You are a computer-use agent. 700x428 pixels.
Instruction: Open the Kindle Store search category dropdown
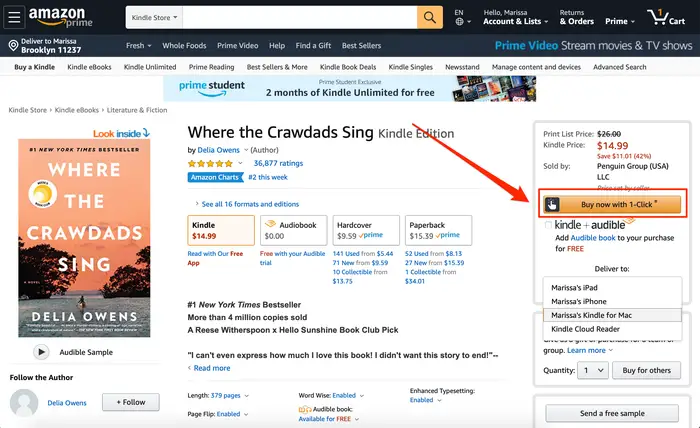[154, 17]
